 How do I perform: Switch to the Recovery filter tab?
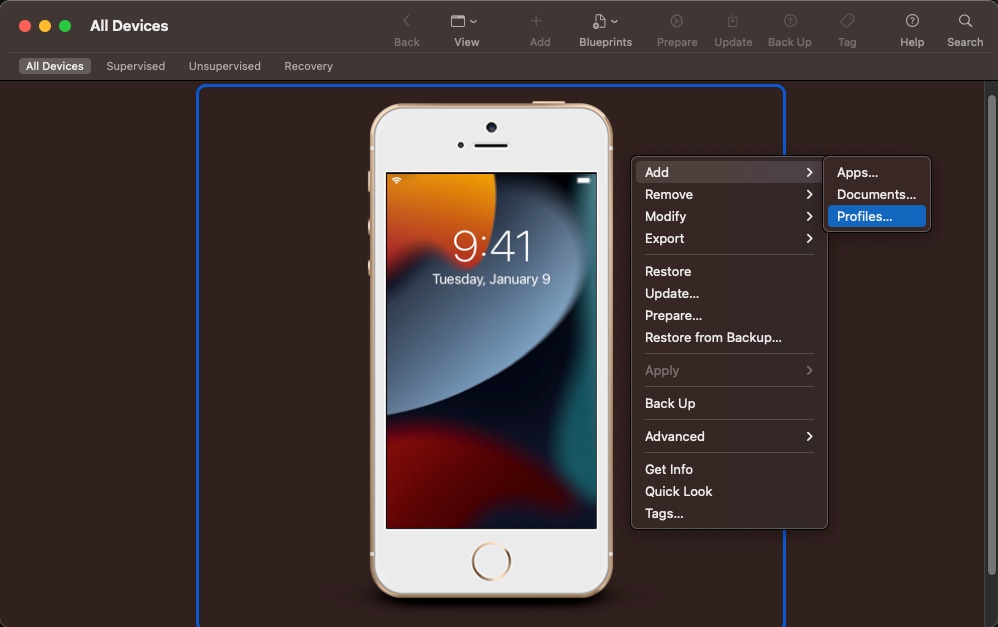[309, 66]
